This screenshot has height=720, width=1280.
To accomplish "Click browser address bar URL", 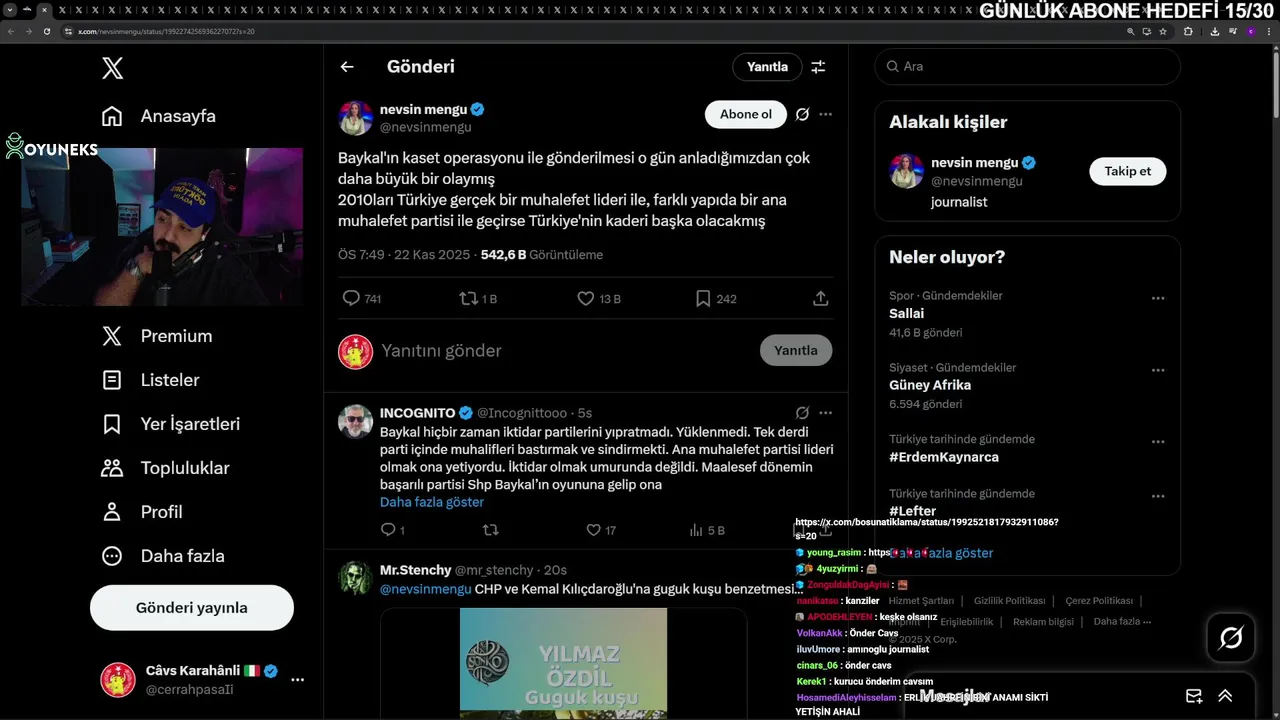I will [167, 31].
